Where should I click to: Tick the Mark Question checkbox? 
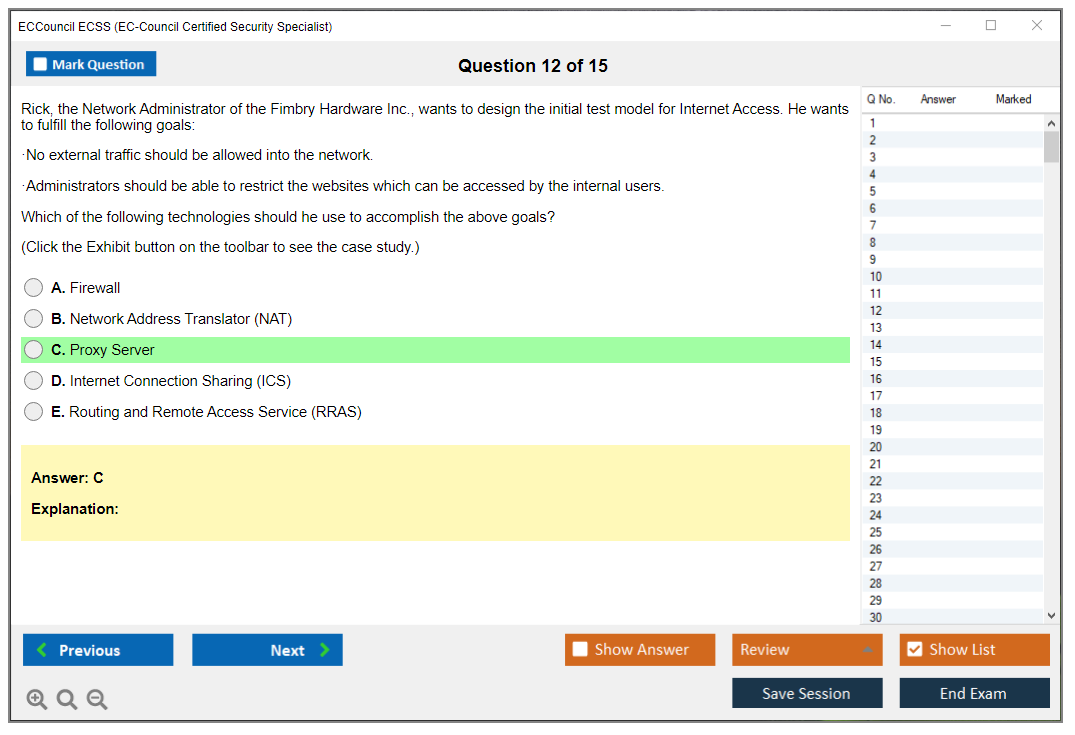(x=41, y=65)
